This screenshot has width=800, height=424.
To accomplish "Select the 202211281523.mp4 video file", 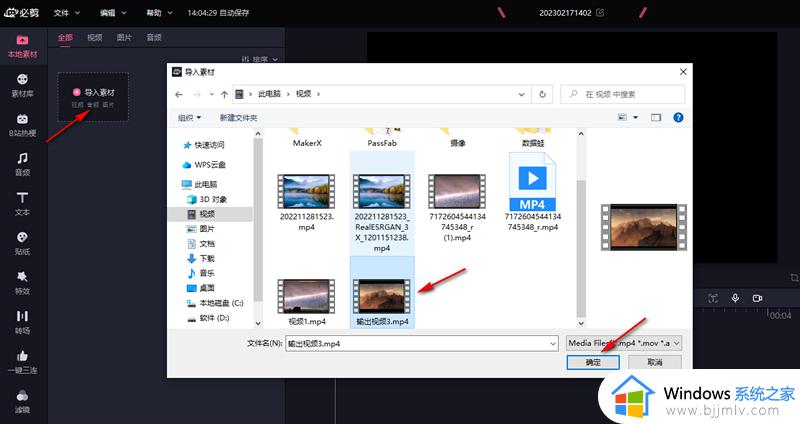I will coord(306,203).
